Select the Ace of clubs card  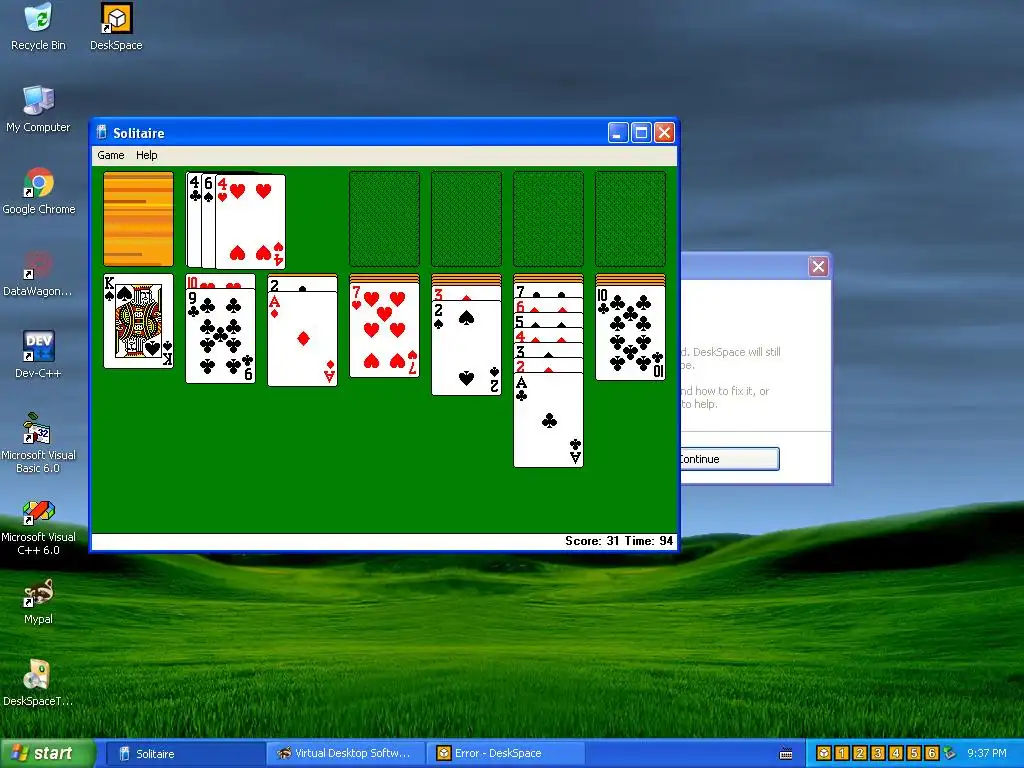pos(549,420)
